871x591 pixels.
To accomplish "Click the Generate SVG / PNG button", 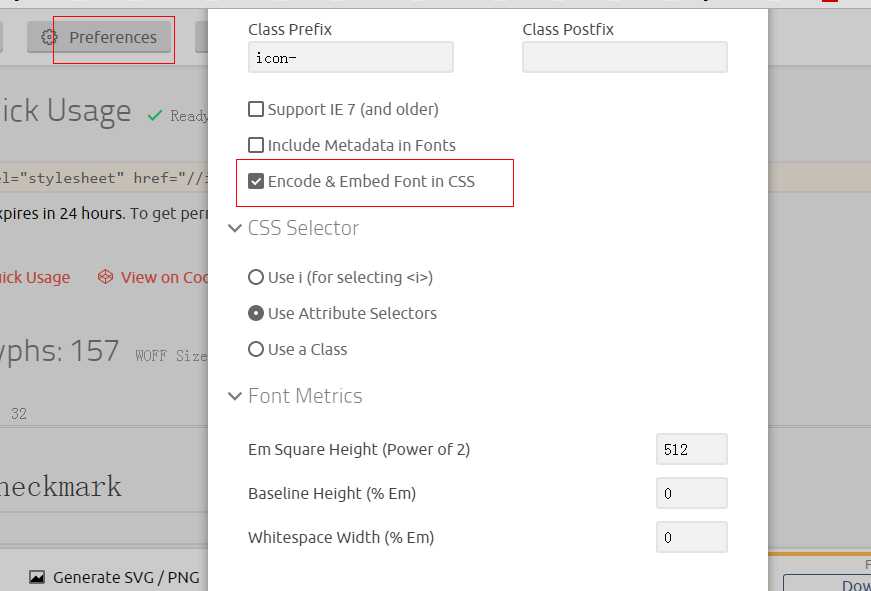I will click(x=114, y=578).
